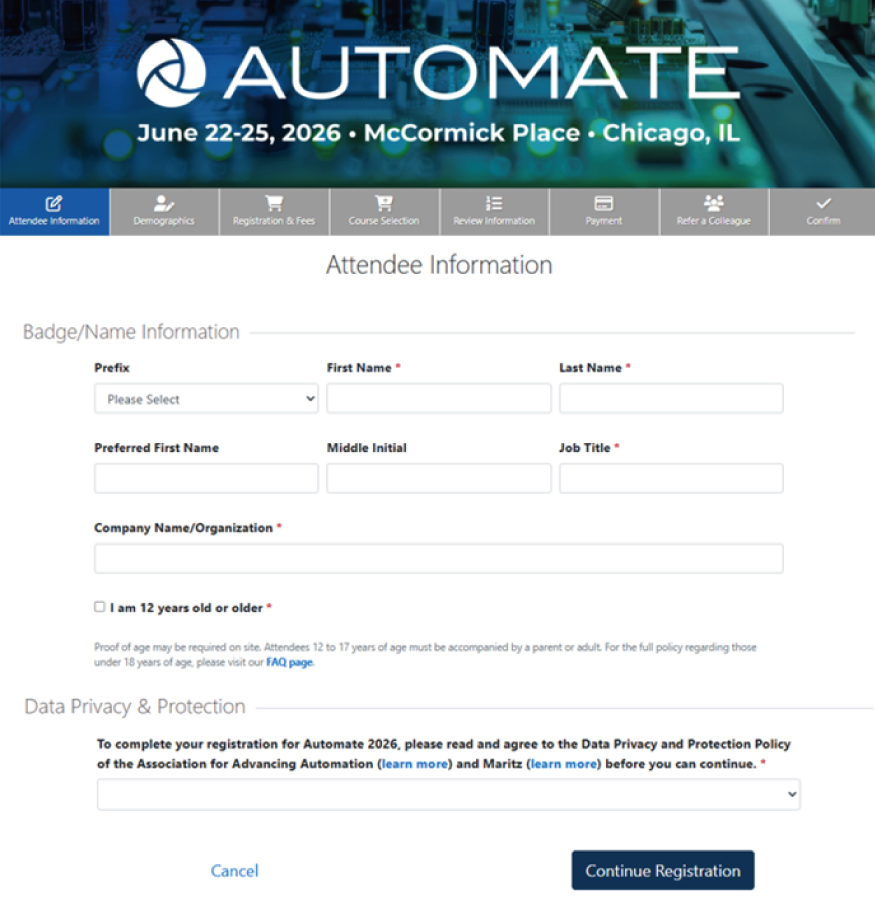The width and height of the screenshot is (875, 914).
Task: Click the Last Name input field
Action: click(x=671, y=399)
